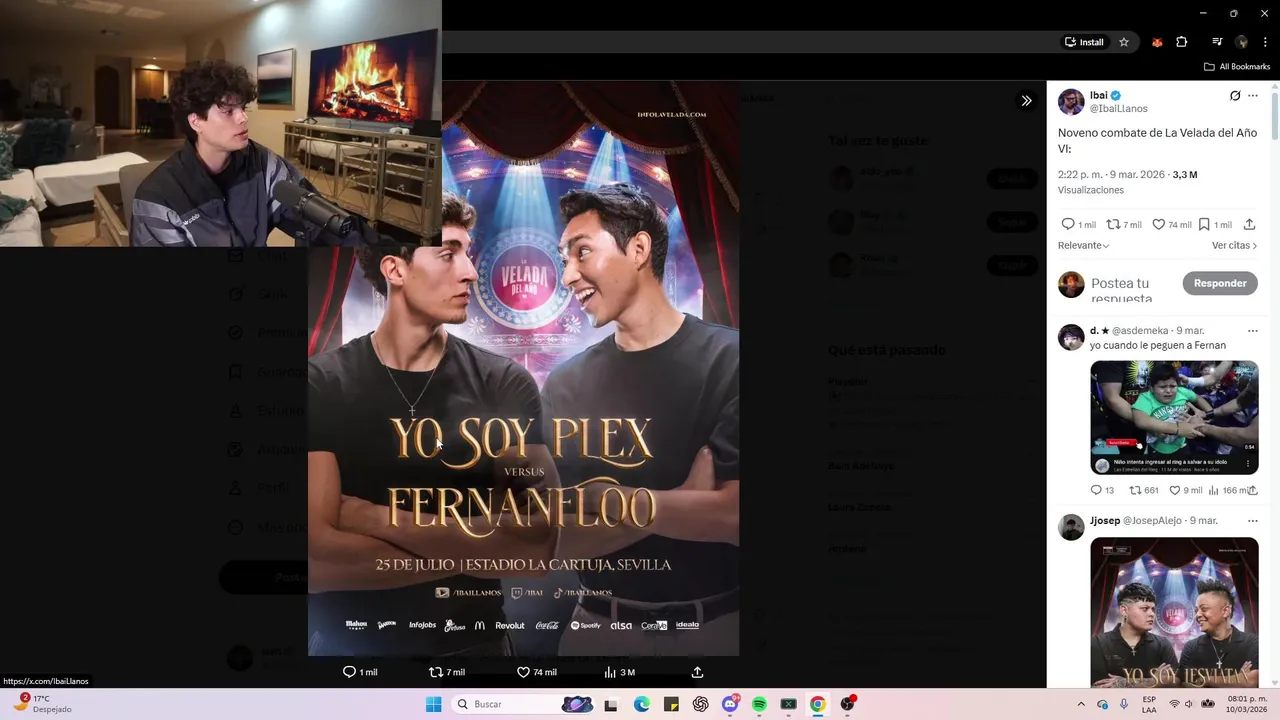View 3 M analytics under poster

(x=620, y=672)
